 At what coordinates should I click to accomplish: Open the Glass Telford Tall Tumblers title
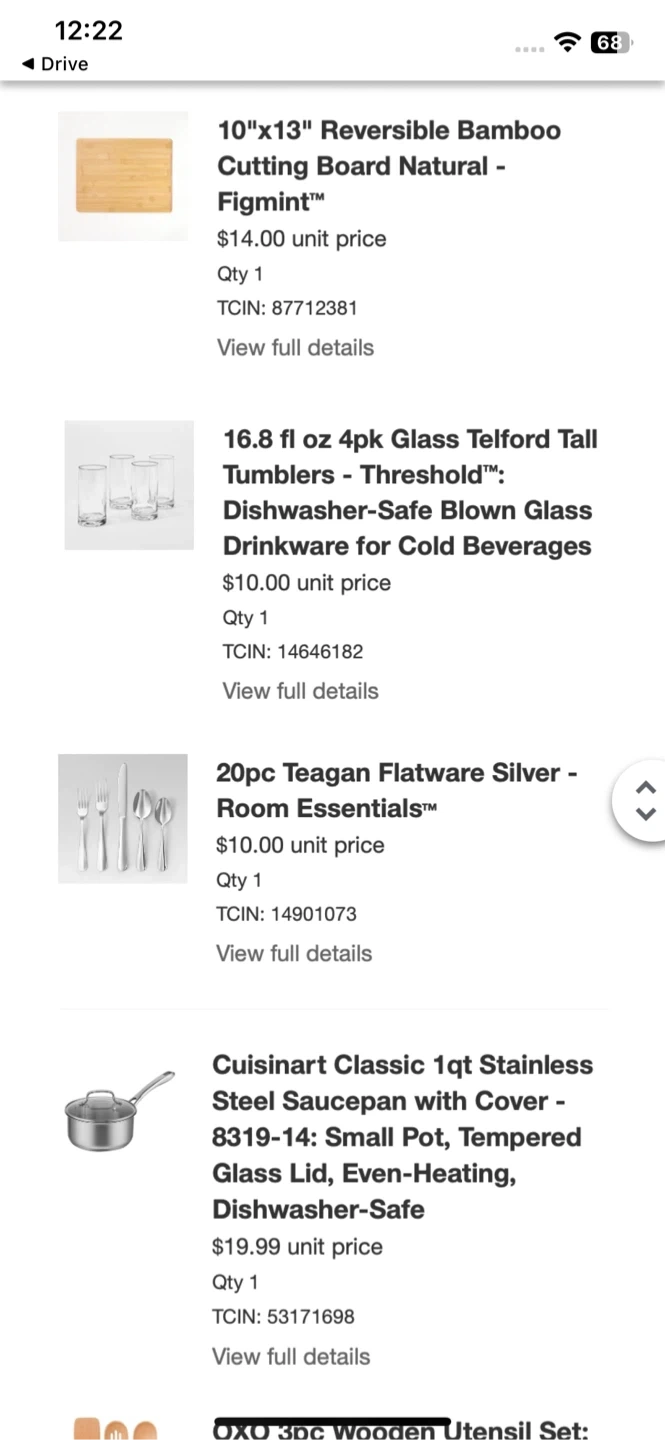tap(410, 492)
